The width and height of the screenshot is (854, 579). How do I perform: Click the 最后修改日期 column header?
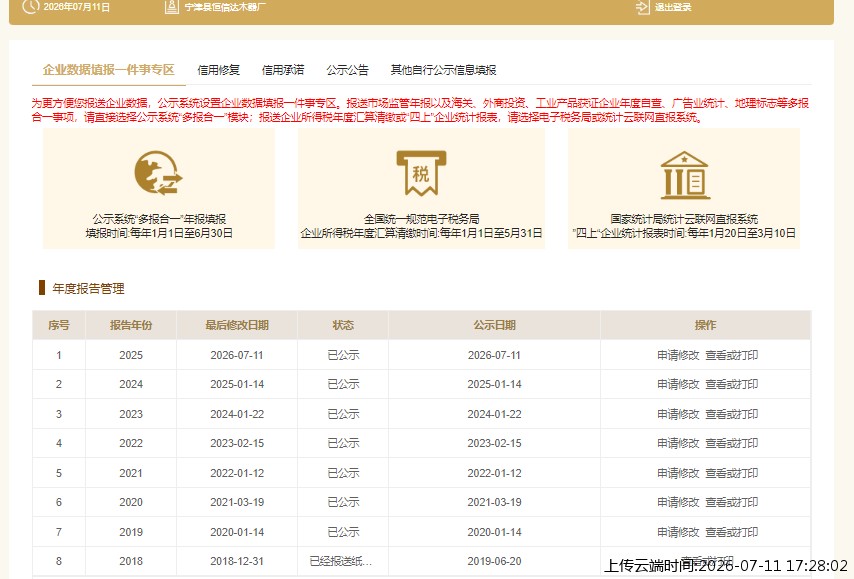click(237, 325)
